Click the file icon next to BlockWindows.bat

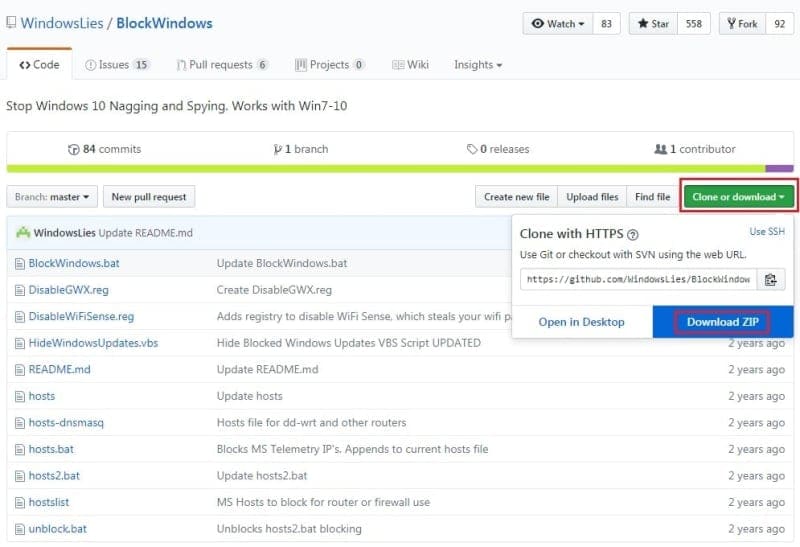click(20, 263)
